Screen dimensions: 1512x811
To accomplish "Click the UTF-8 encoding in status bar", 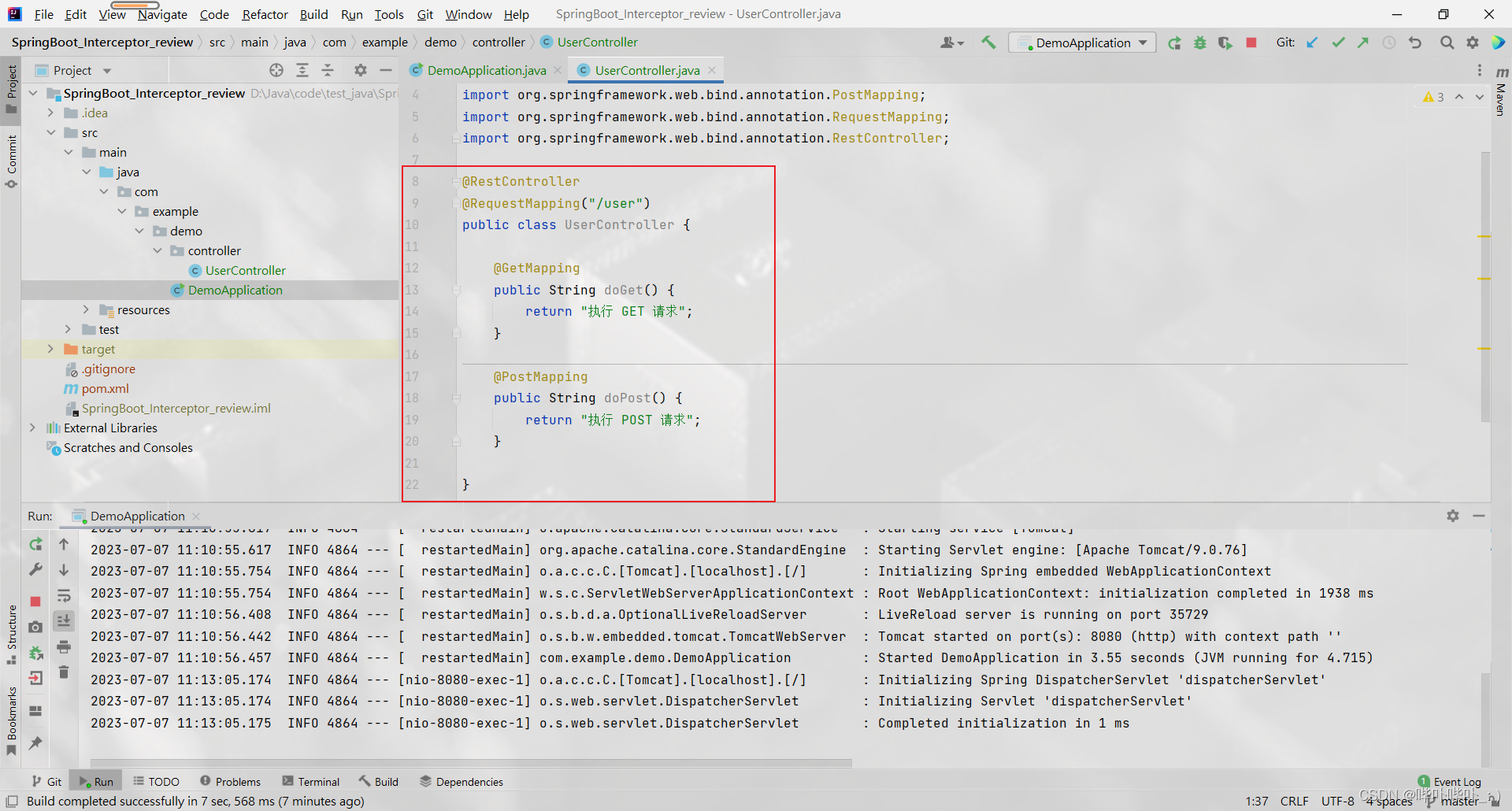I will point(1337,801).
